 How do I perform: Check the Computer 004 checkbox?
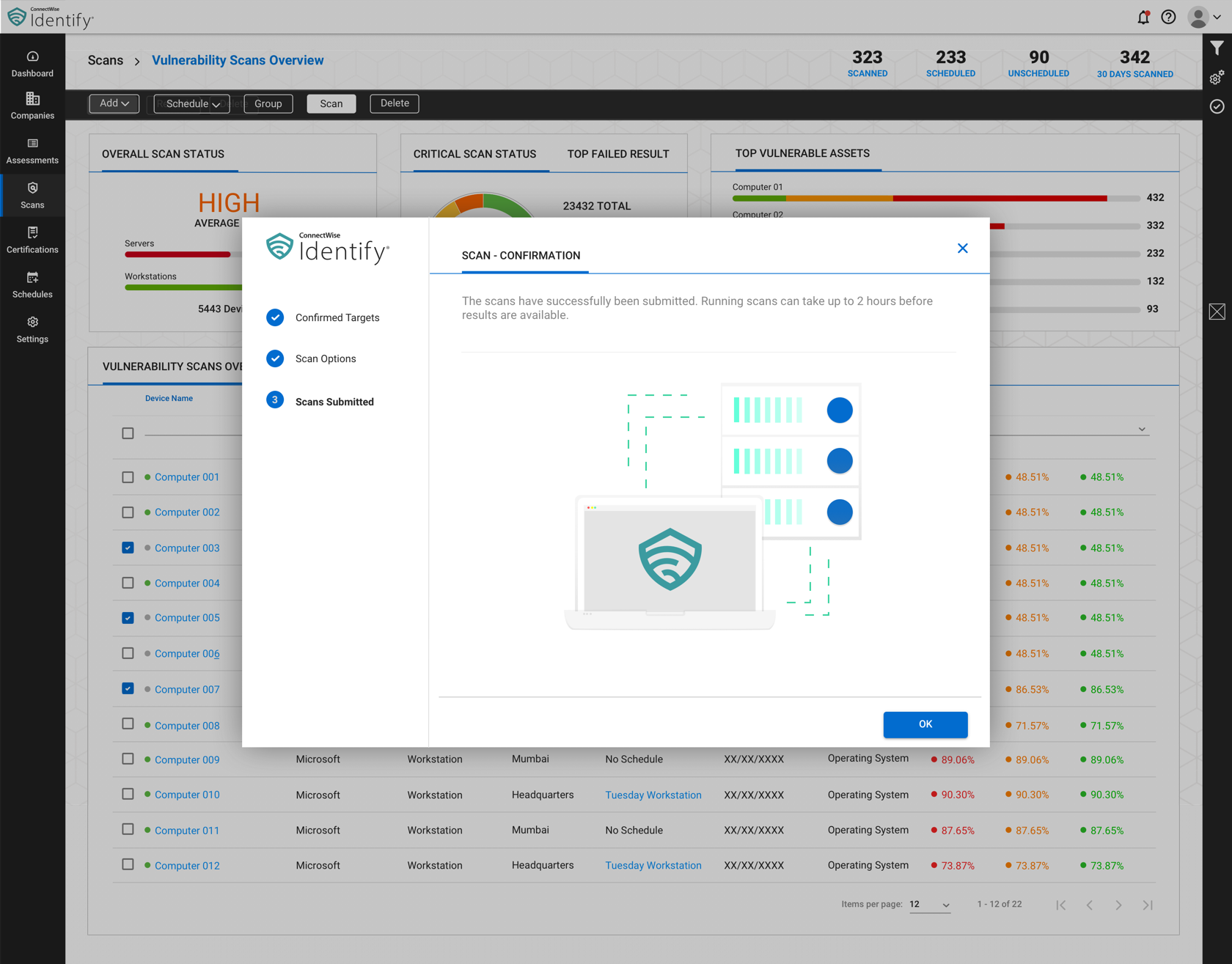(x=128, y=583)
